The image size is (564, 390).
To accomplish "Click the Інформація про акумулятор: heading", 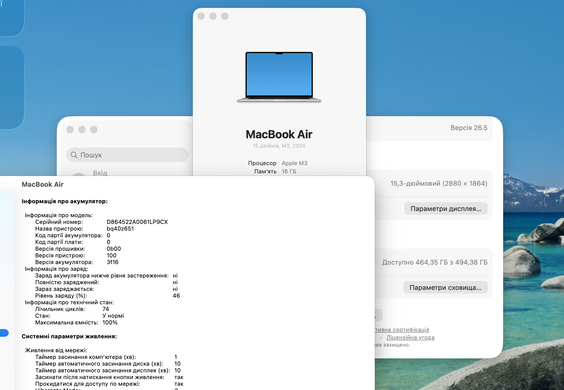I will (64, 201).
